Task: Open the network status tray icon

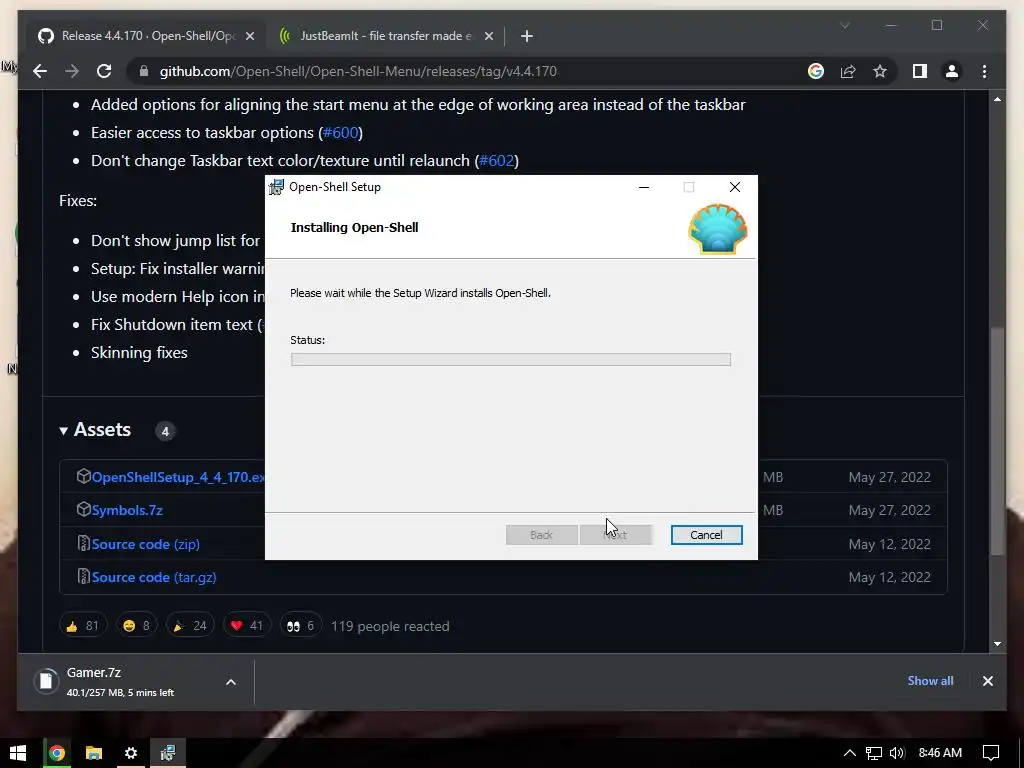Action: 874,754
